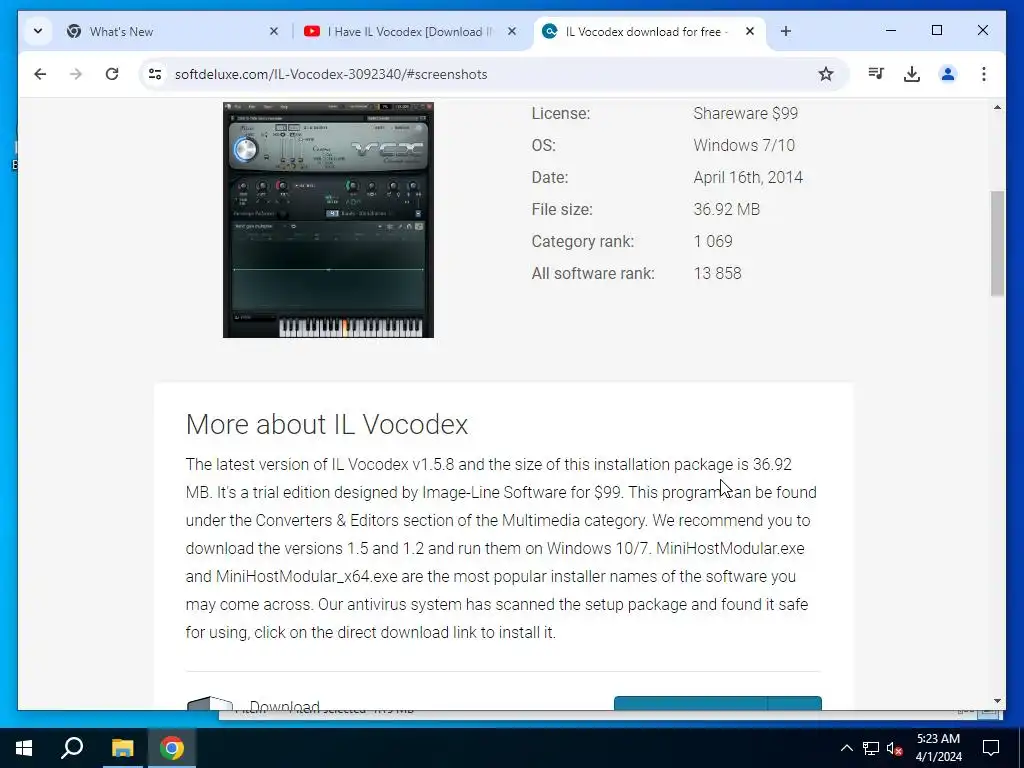Switch to the I Have IL Vocodex YouTube tab
Viewport: 1024px width, 768px height.
tap(411, 31)
